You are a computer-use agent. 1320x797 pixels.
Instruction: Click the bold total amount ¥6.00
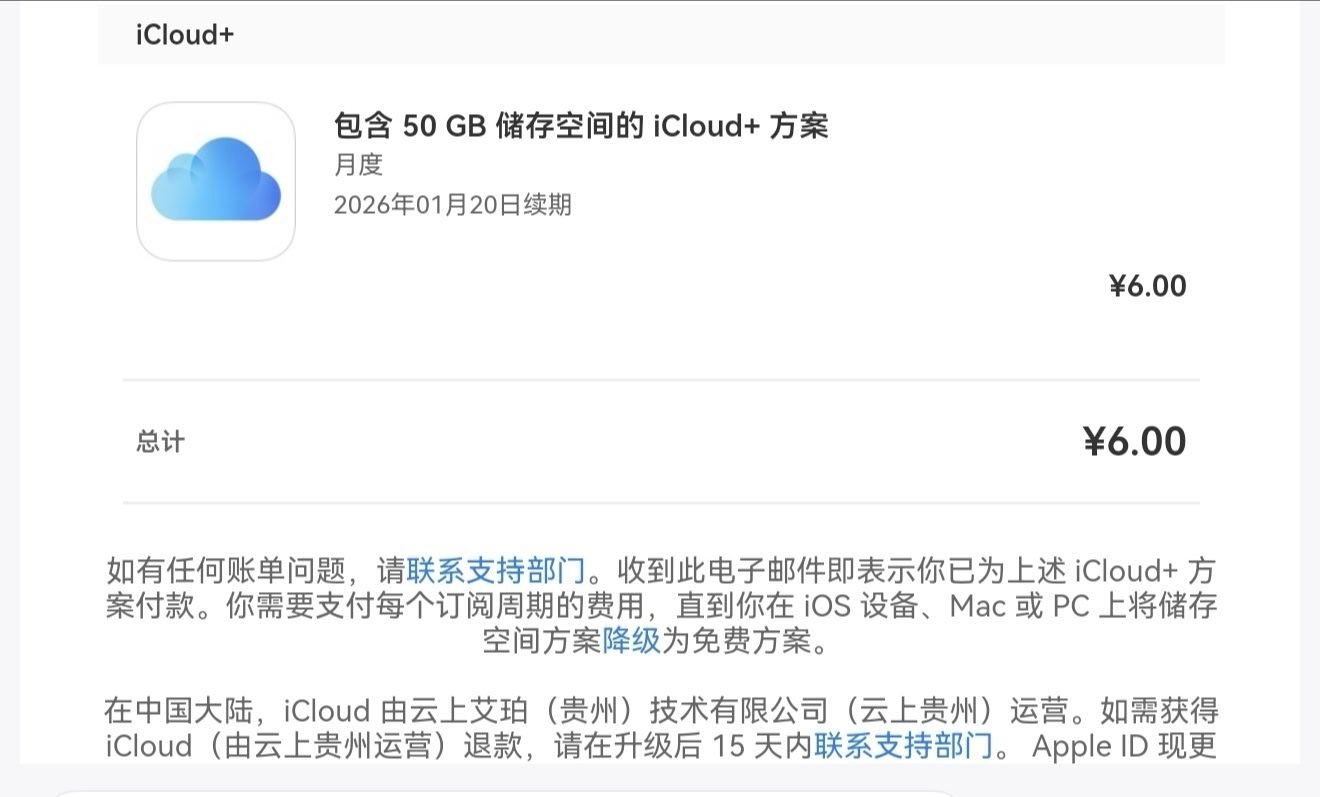pos(1135,441)
